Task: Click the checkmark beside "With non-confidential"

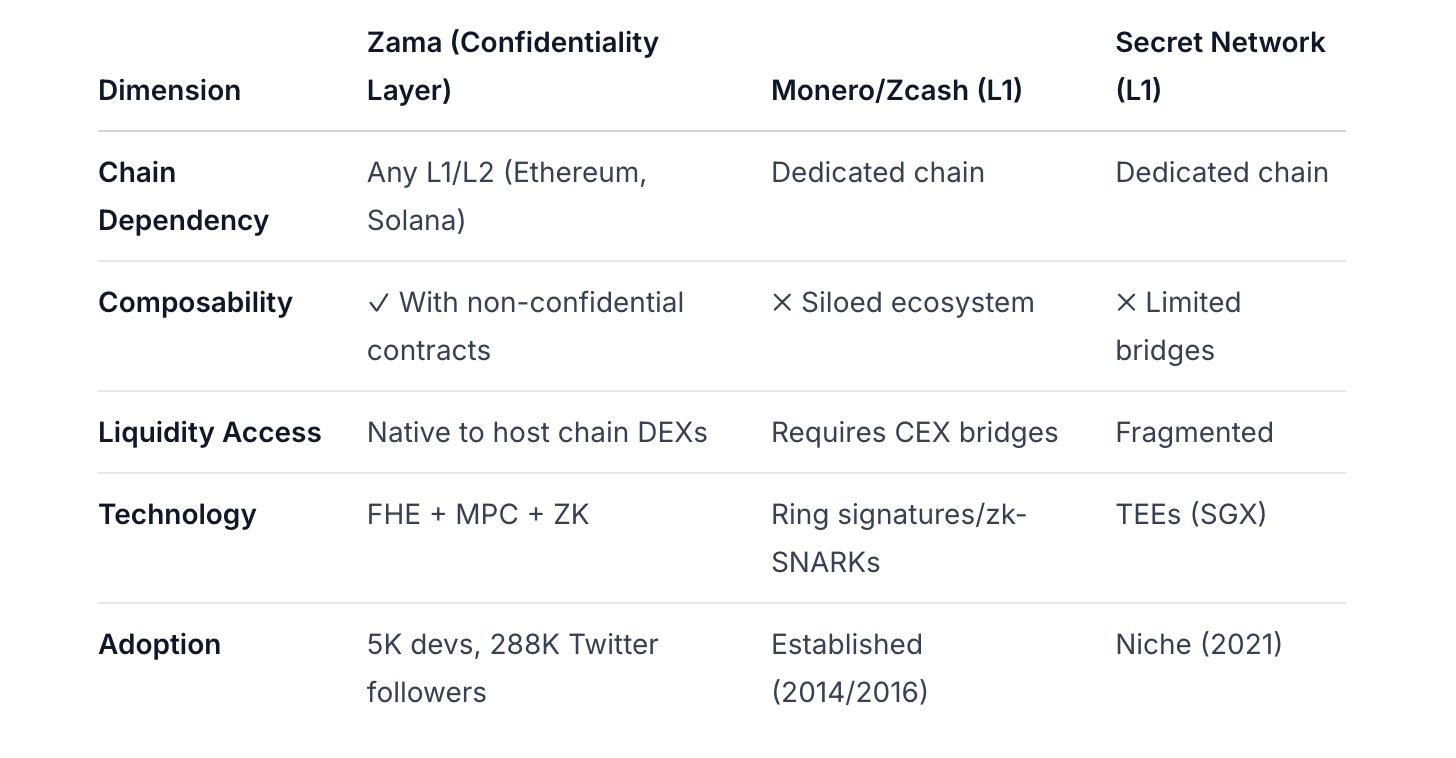Action: [x=378, y=303]
